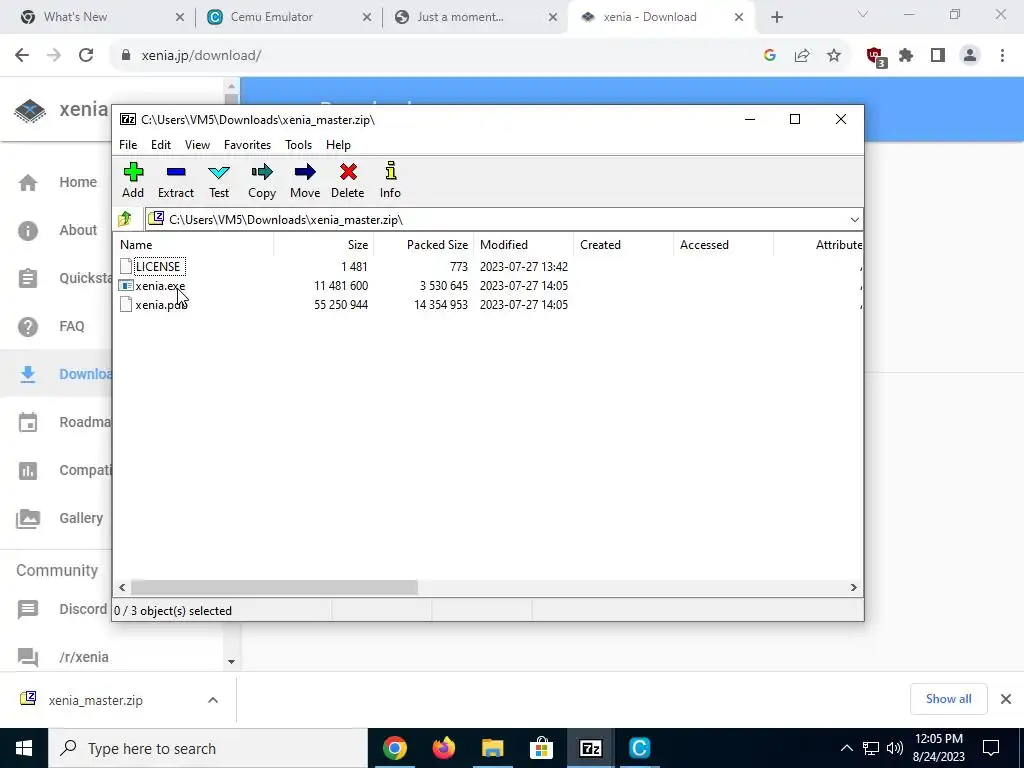The height and width of the screenshot is (768, 1024).
Task: Click the Google icon in address bar
Action: coord(770,56)
